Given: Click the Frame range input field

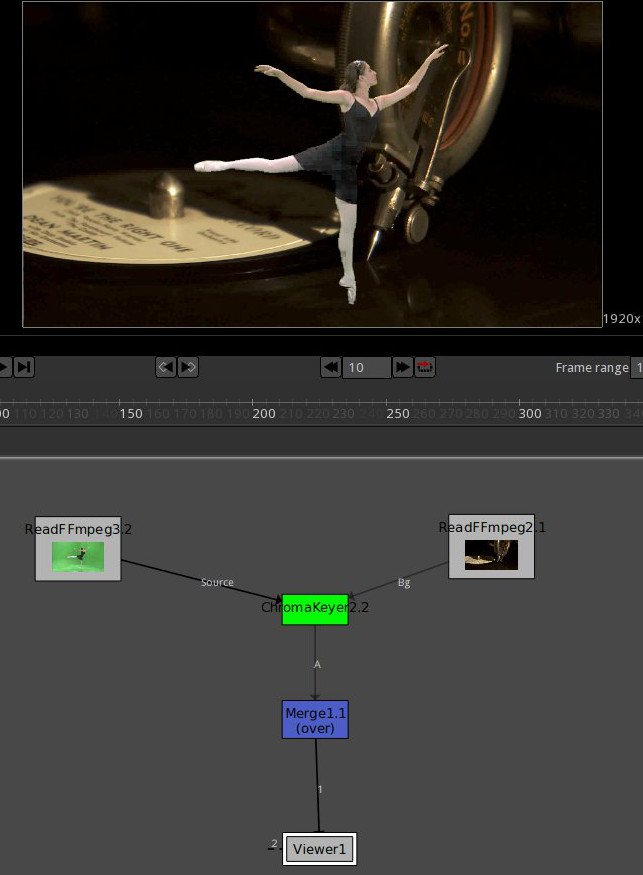Looking at the screenshot, I should (636, 367).
